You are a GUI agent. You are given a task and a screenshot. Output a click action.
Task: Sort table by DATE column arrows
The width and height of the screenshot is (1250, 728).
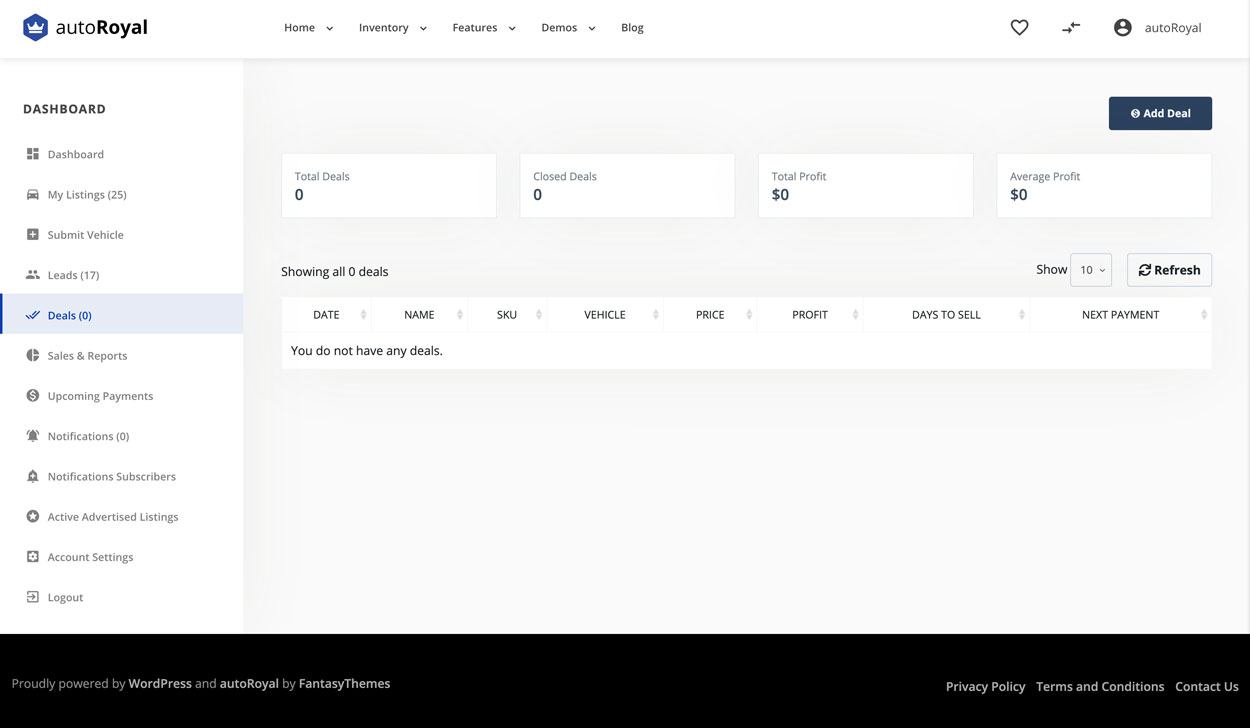click(363, 315)
